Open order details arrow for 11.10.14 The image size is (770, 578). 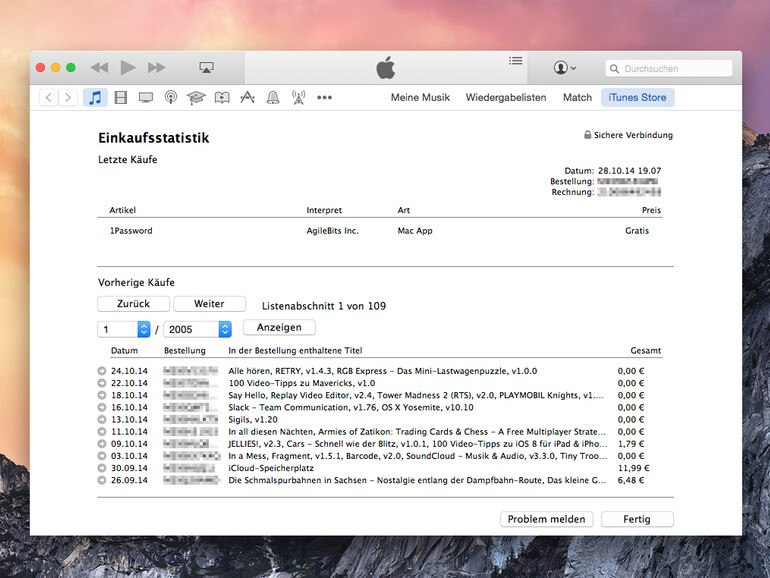click(x=102, y=432)
